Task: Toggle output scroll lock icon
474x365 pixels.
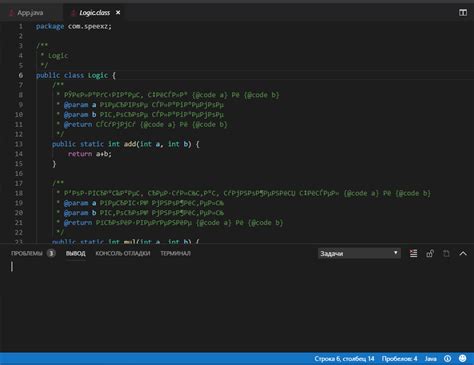Action: tap(430, 254)
